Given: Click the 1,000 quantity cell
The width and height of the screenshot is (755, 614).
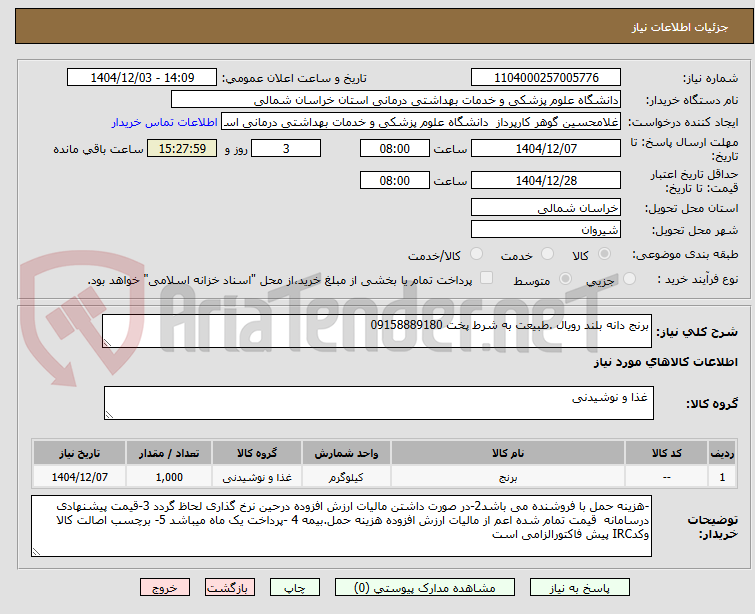Looking at the screenshot, I should click(x=169, y=477).
